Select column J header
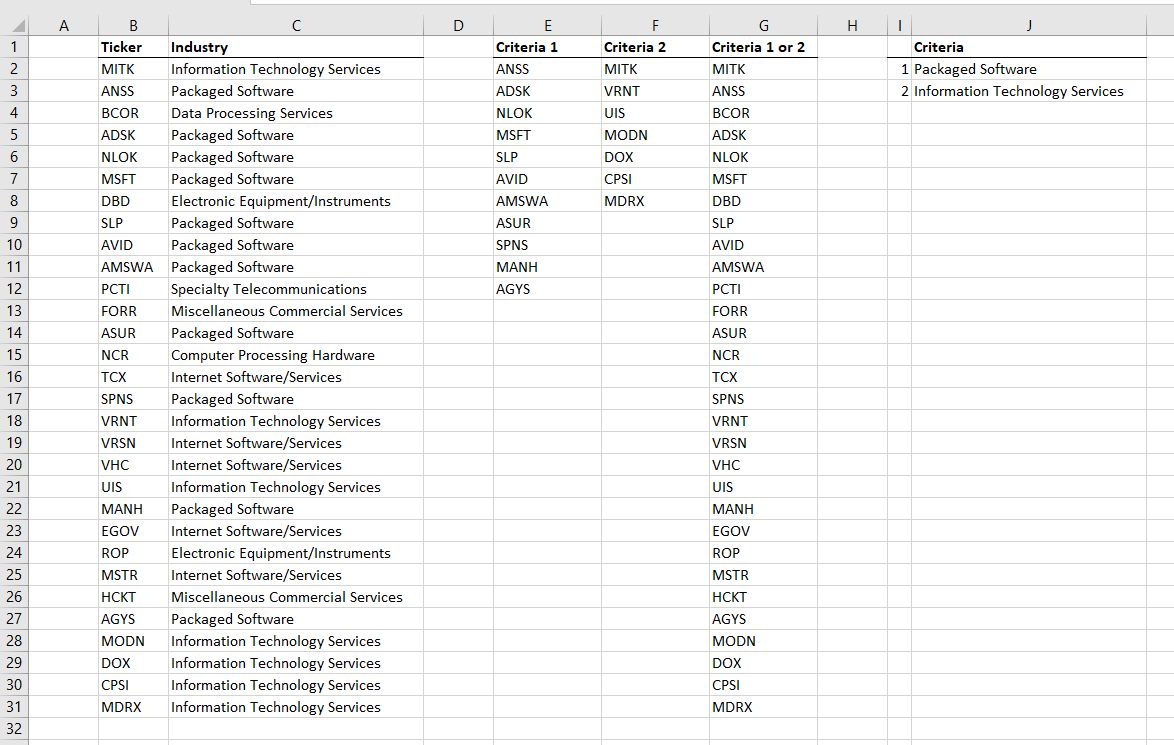1174x745 pixels. pos(1029,25)
